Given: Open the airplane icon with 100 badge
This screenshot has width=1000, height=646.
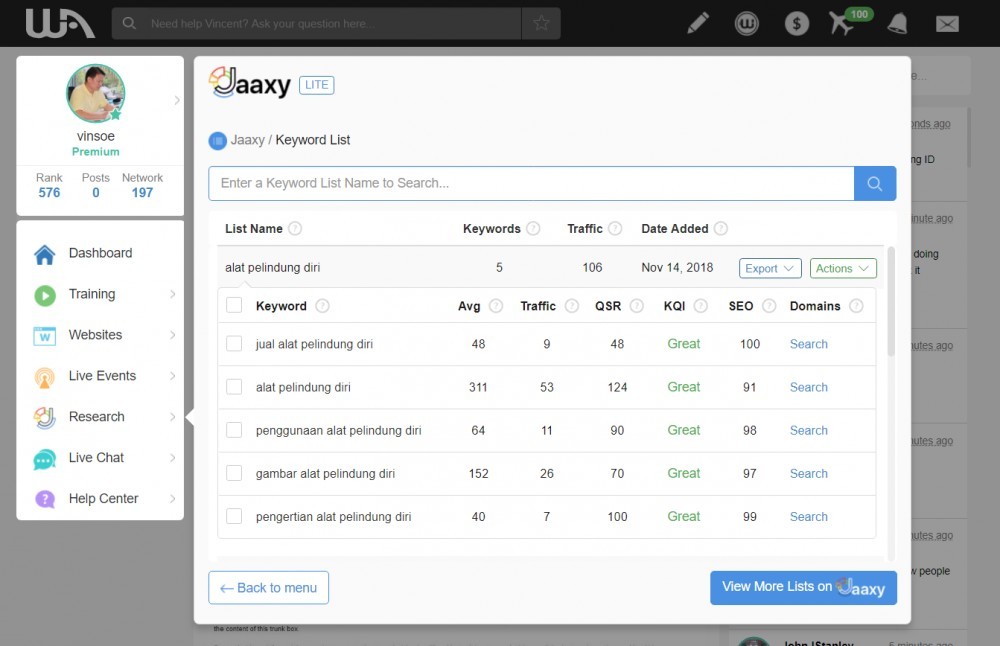Looking at the screenshot, I should [843, 24].
